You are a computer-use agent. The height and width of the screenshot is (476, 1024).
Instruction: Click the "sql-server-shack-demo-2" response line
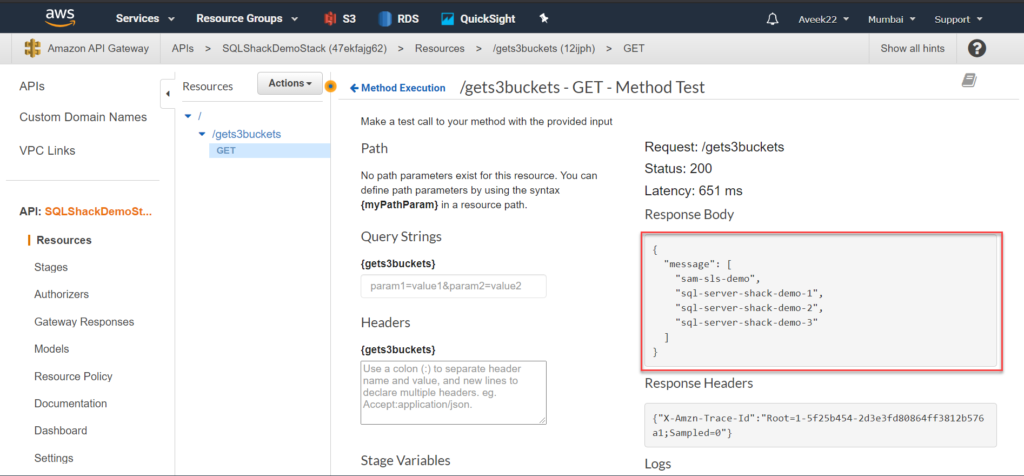click(x=749, y=308)
